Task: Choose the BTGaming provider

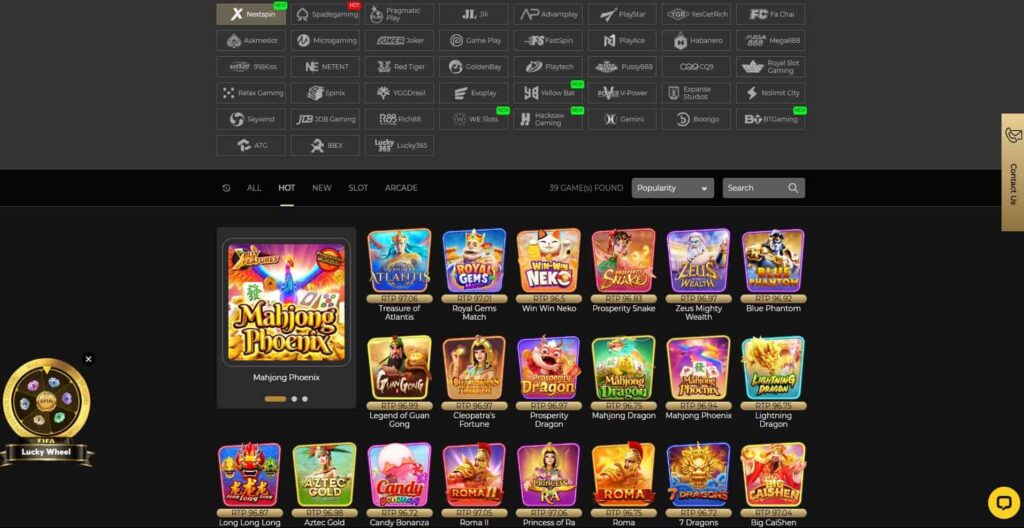Action: coord(771,119)
